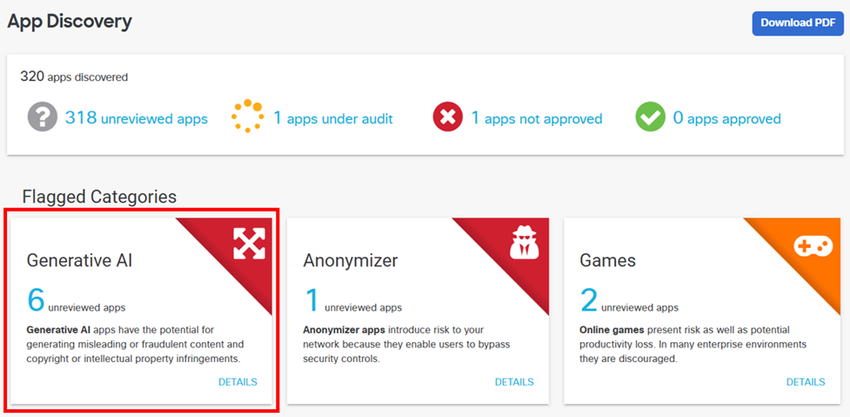Select the 2 unreviewed Games apps count
Viewport: 850px width, 417px height.
[589, 299]
